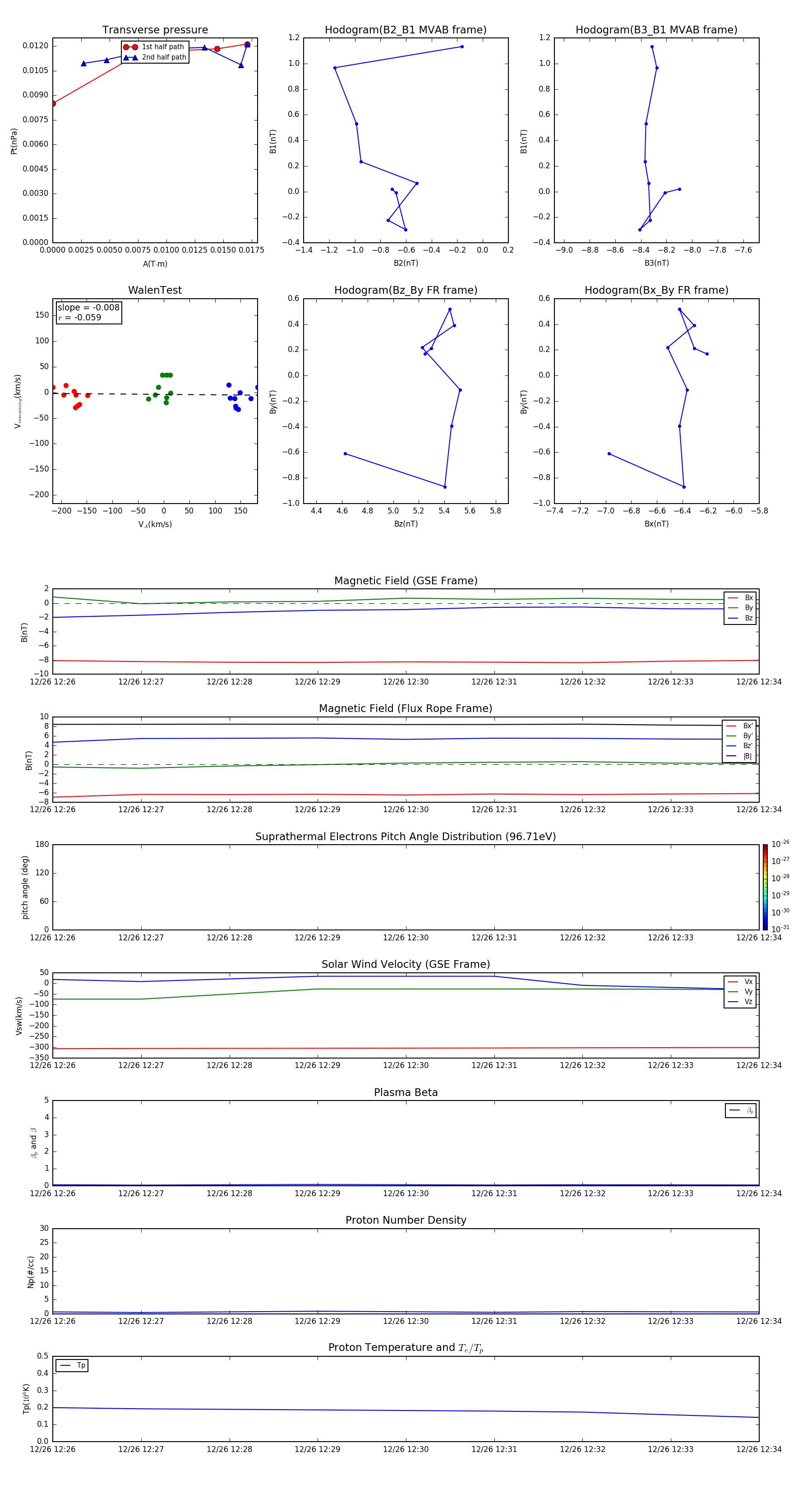
Task: Click the "Hodogram(B2_B1 MVAB frame)" title
Action: 406,30
